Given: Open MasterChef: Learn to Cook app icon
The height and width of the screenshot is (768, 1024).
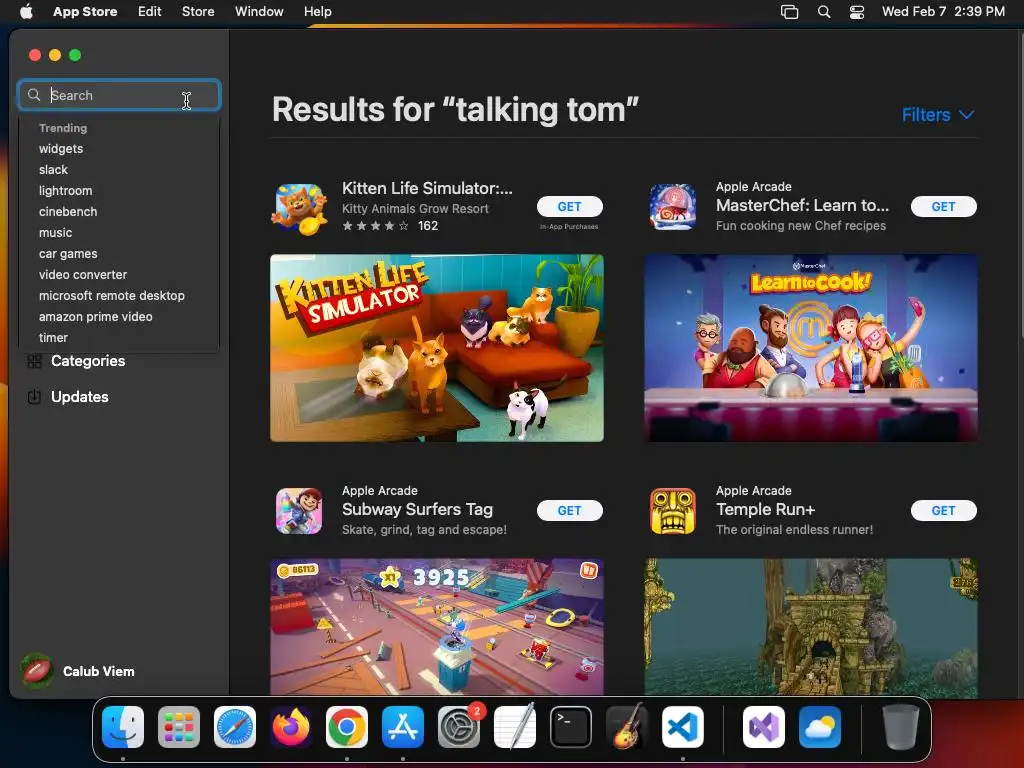Looking at the screenshot, I should pos(673,207).
